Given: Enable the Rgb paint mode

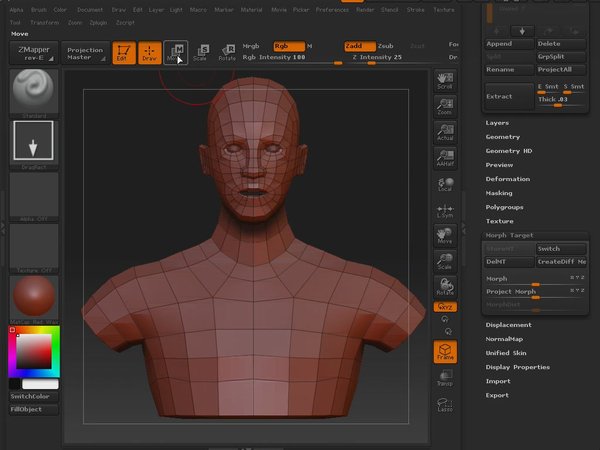Looking at the screenshot, I should tap(288, 46).
